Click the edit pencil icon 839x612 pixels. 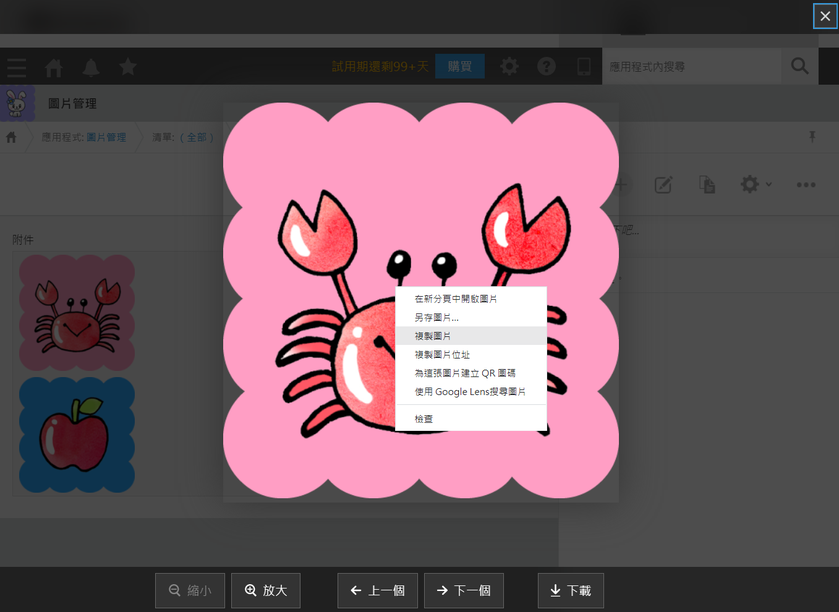pos(663,184)
